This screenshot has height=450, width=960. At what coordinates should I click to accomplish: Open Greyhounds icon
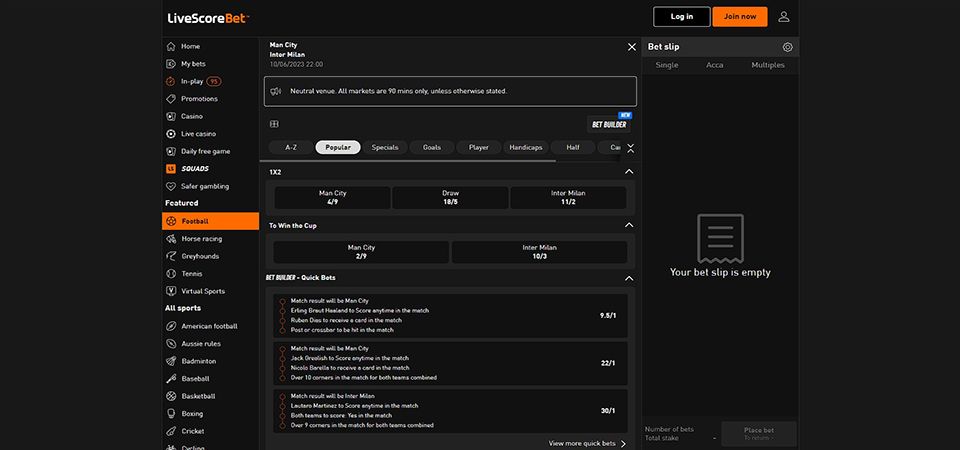tap(171, 256)
